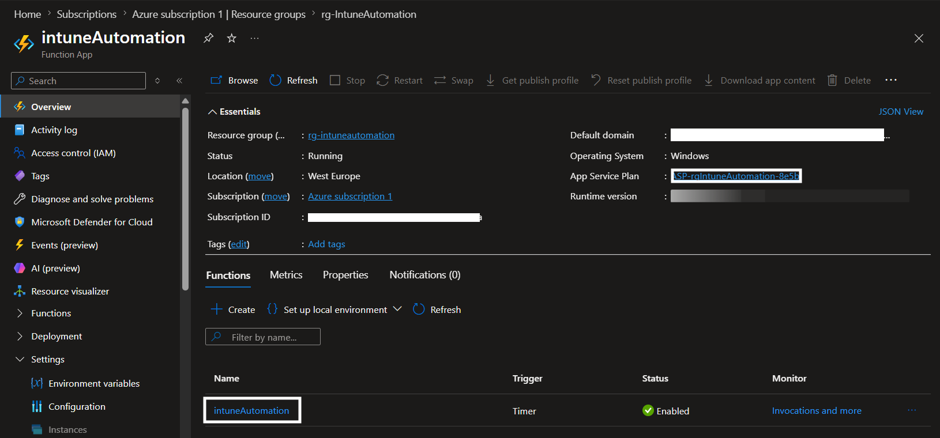Go to Subscriptions breadcrumb
This screenshot has width=940, height=438.
point(87,14)
